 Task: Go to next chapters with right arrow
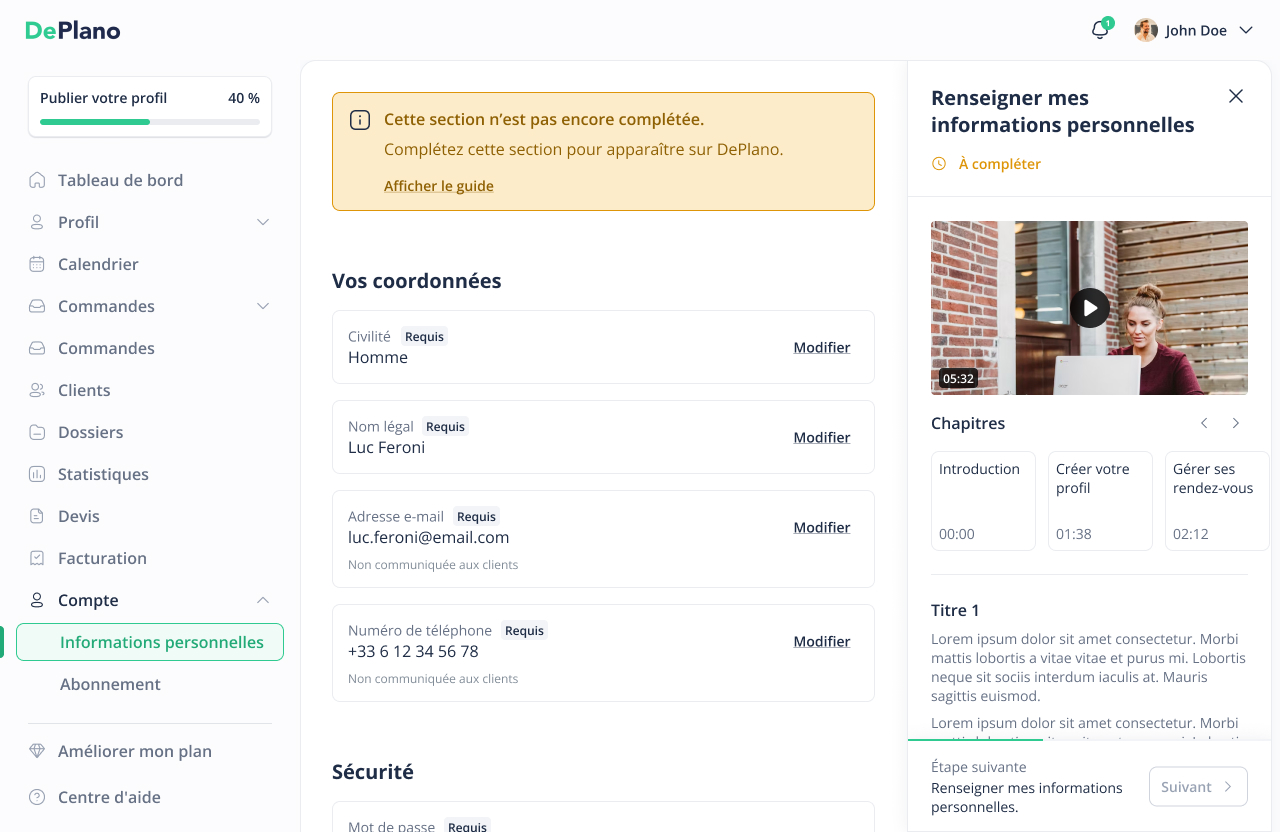(1236, 423)
